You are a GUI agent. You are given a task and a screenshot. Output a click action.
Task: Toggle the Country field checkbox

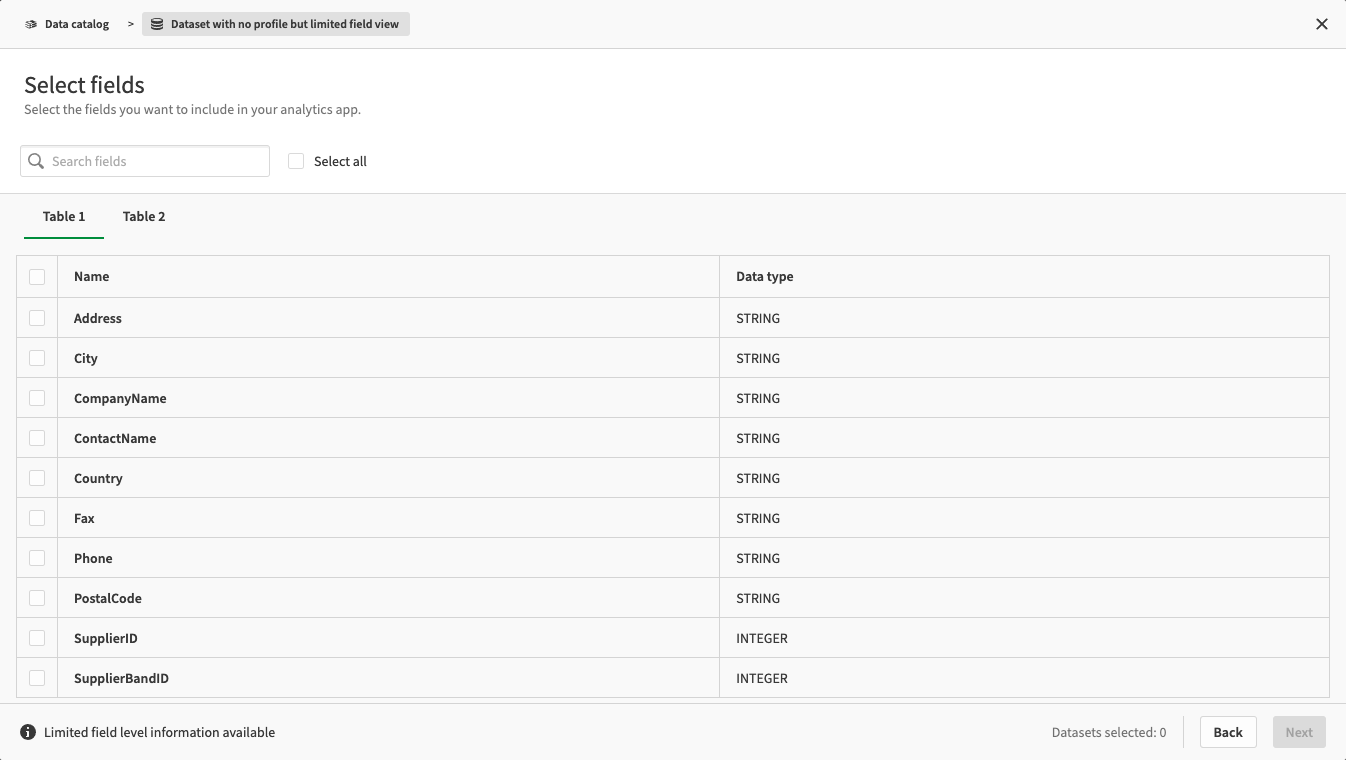pos(37,478)
